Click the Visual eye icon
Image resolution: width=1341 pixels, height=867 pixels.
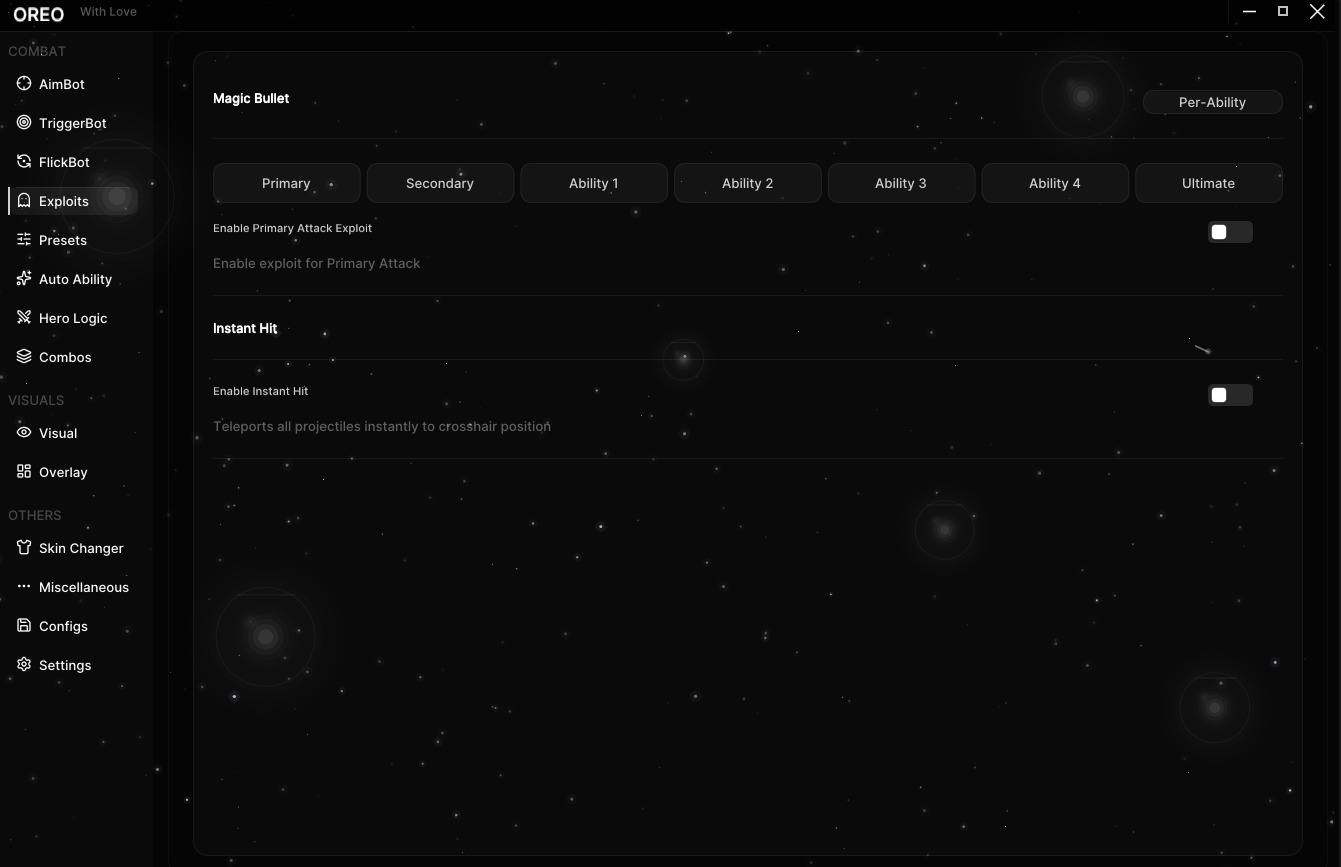(24, 433)
